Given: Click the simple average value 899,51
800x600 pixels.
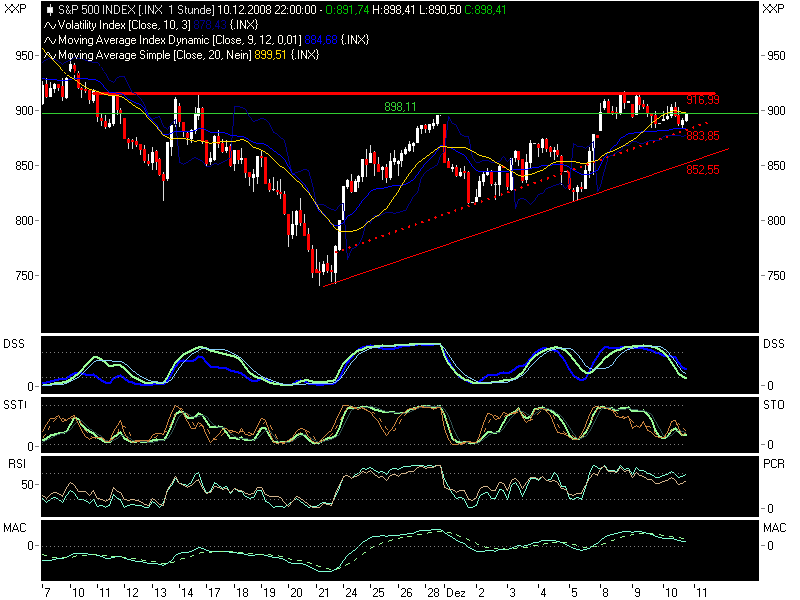Looking at the screenshot, I should pos(270,55).
